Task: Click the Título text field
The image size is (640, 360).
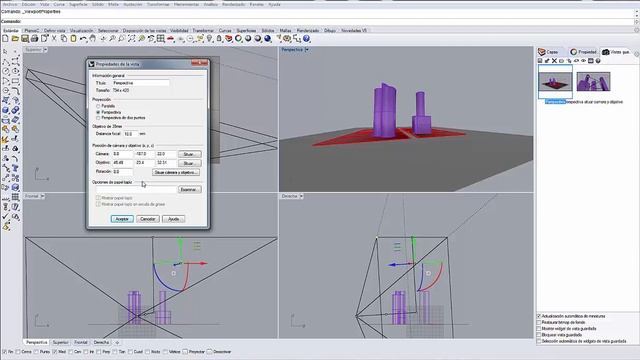Action: tap(140, 83)
